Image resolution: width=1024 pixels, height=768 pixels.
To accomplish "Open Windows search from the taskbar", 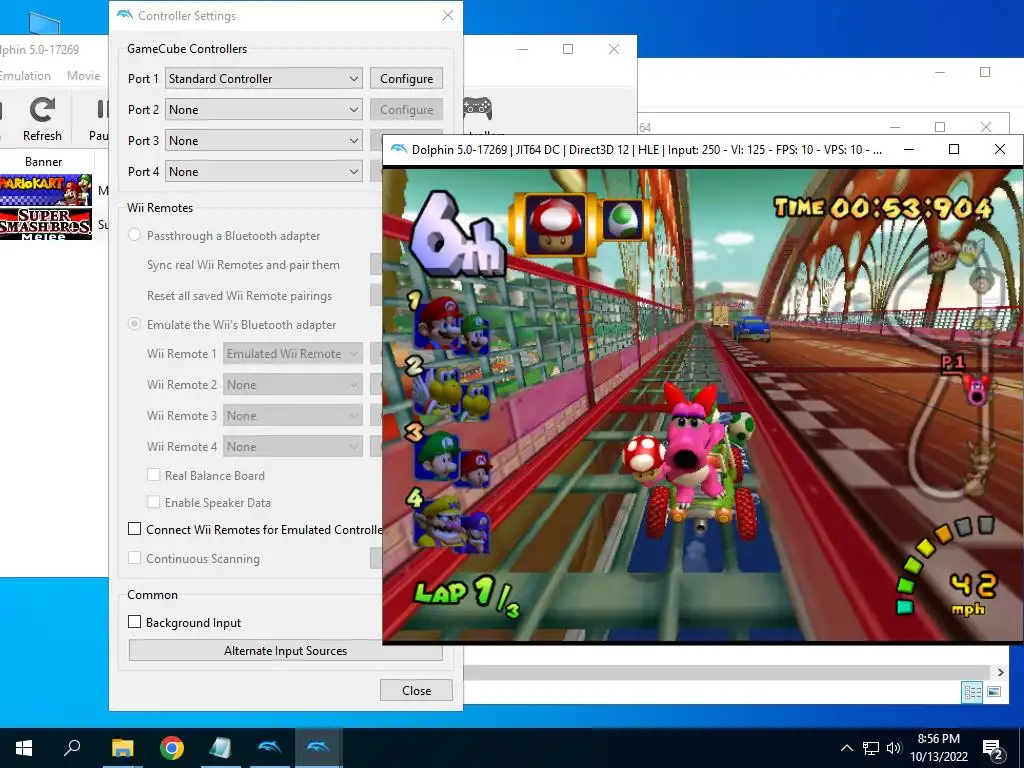I will pyautogui.click(x=72, y=747).
